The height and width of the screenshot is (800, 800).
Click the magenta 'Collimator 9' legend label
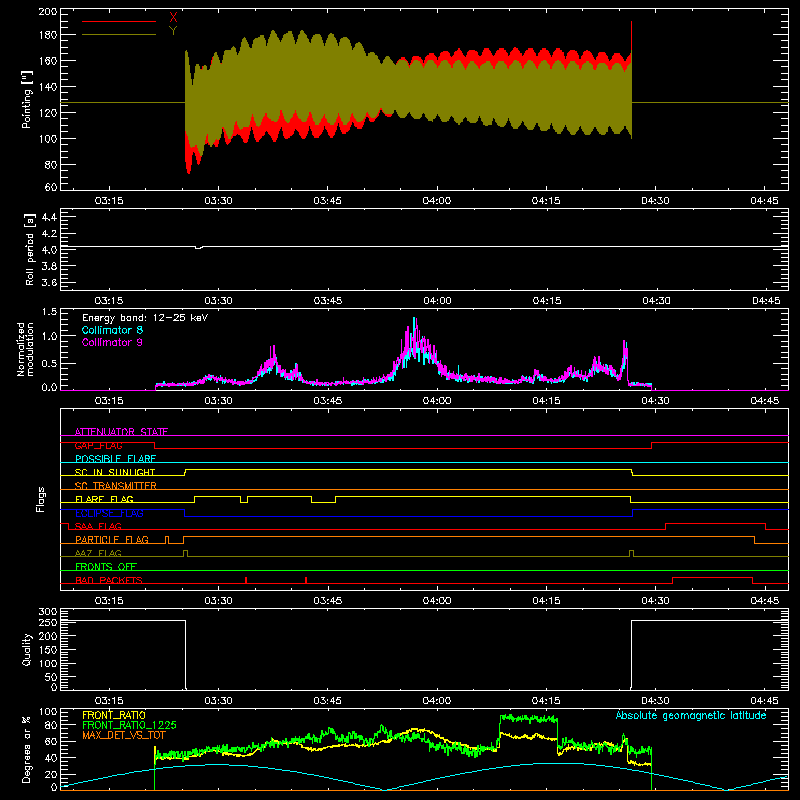pyautogui.click(x=112, y=342)
